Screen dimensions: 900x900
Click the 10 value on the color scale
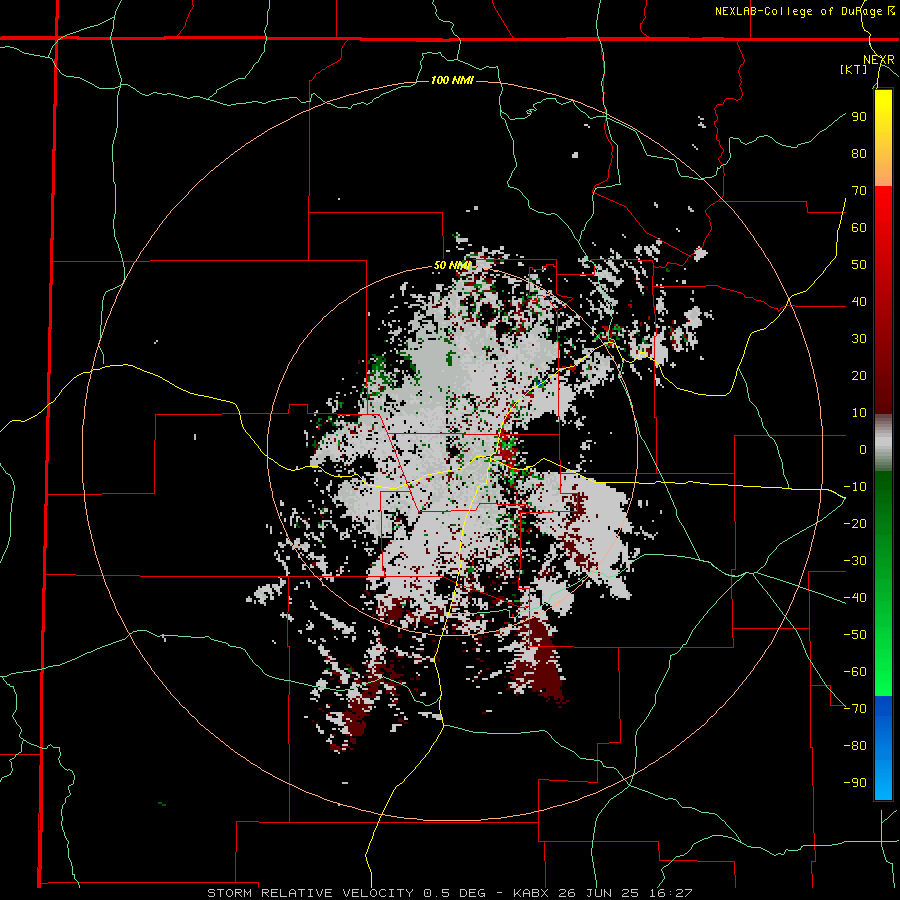click(x=859, y=413)
